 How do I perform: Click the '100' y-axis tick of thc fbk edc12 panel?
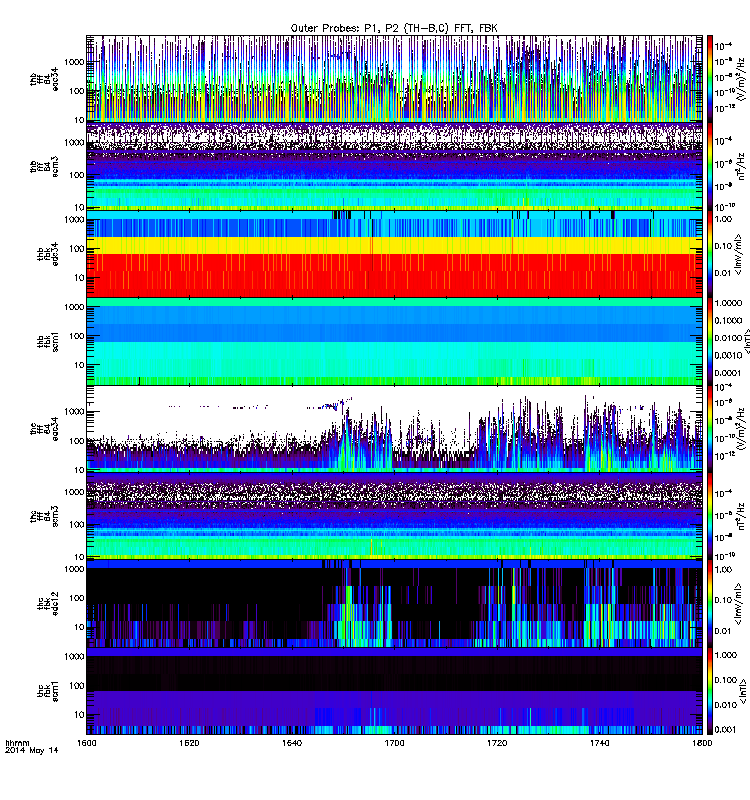[x=77, y=598]
